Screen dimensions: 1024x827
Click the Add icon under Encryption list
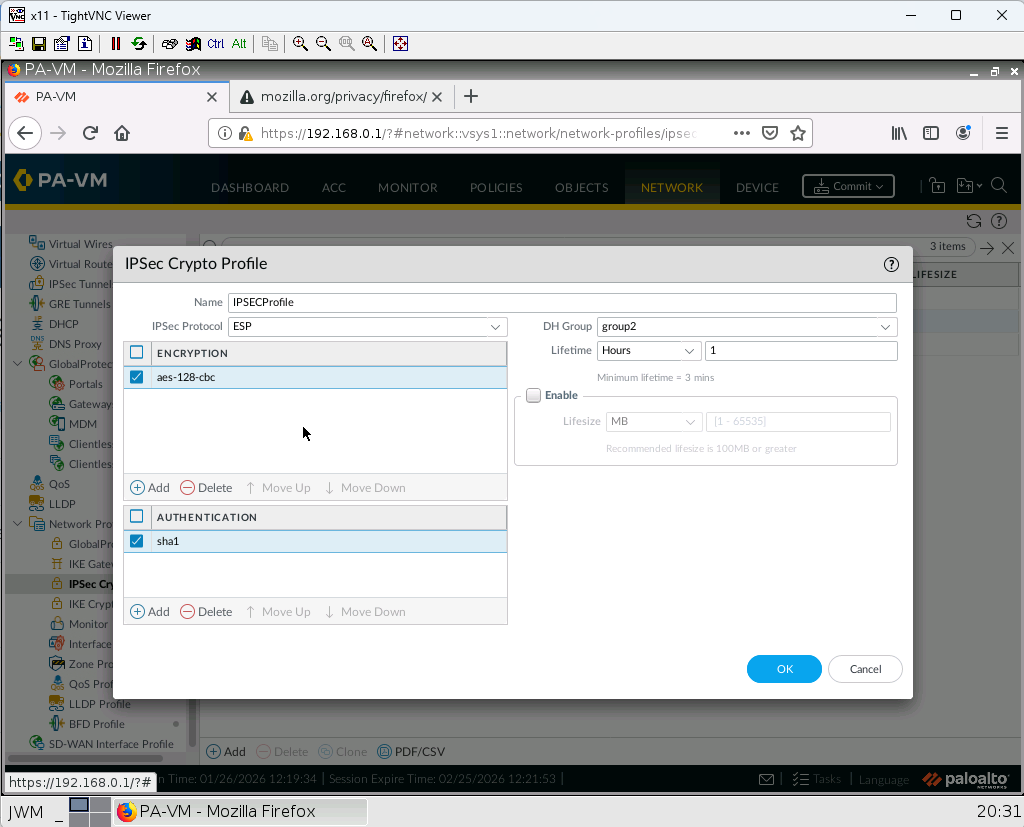point(138,488)
